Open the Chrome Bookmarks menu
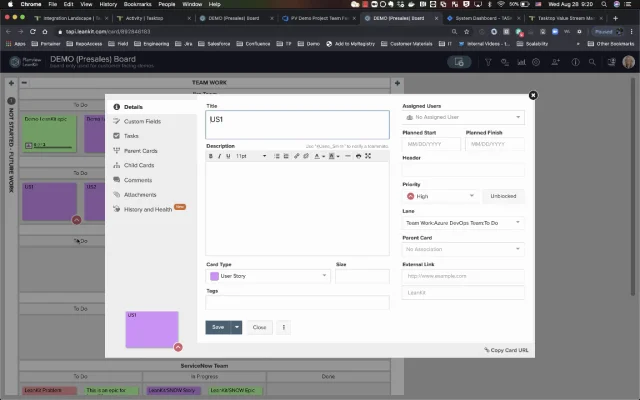This screenshot has width=640, height=400. 138,4
